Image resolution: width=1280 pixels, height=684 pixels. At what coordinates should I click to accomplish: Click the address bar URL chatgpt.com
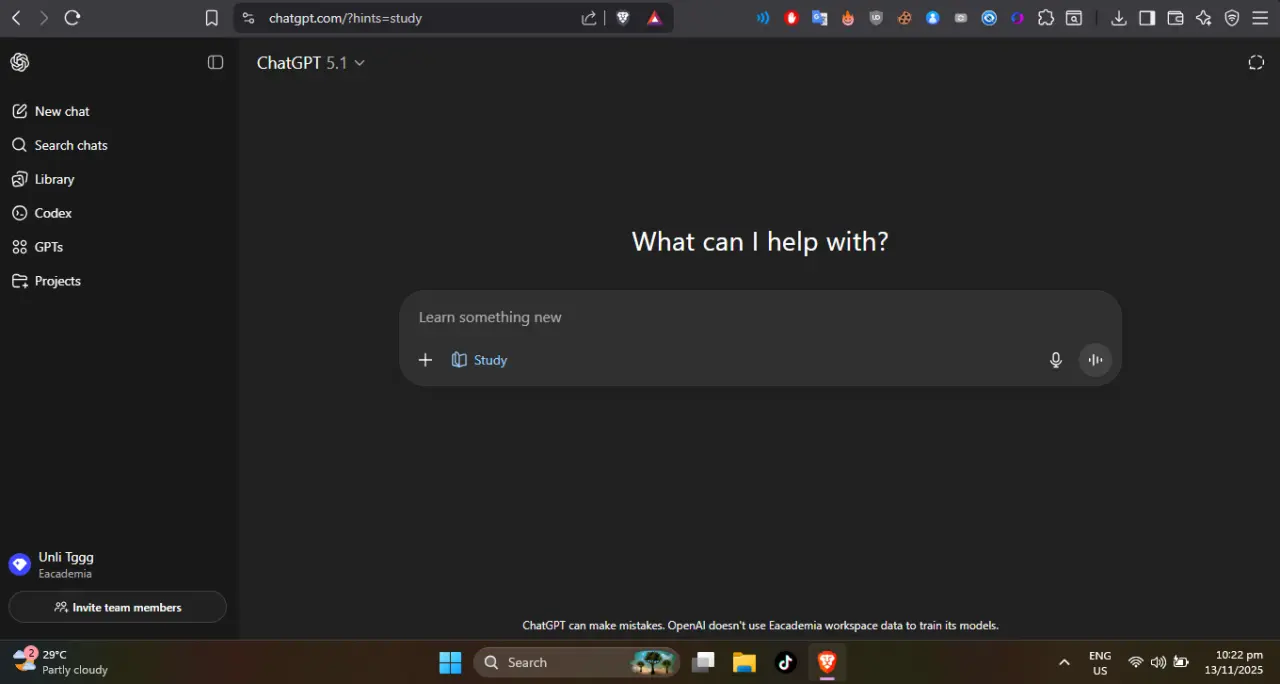pyautogui.click(x=345, y=18)
